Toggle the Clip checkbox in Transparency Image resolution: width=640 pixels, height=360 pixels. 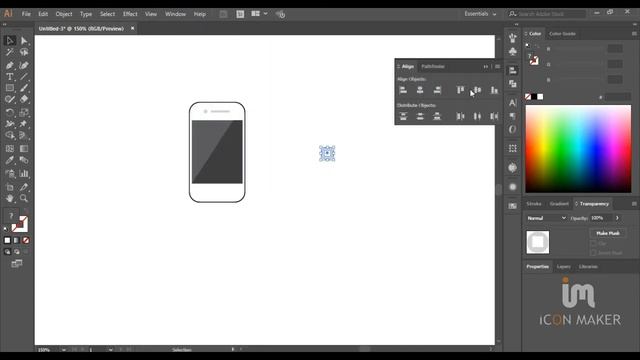(593, 244)
